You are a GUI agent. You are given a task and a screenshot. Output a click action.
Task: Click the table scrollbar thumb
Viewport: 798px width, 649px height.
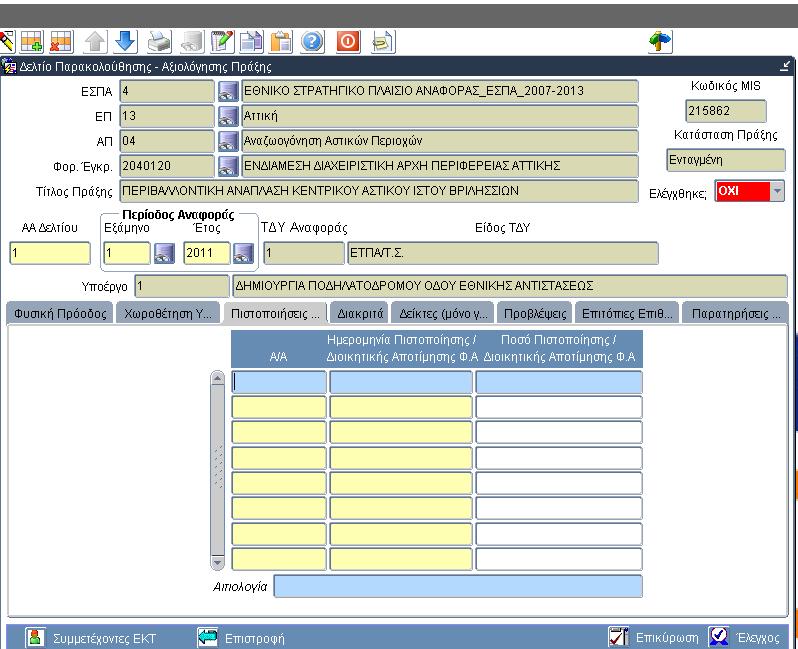pyautogui.click(x=217, y=470)
